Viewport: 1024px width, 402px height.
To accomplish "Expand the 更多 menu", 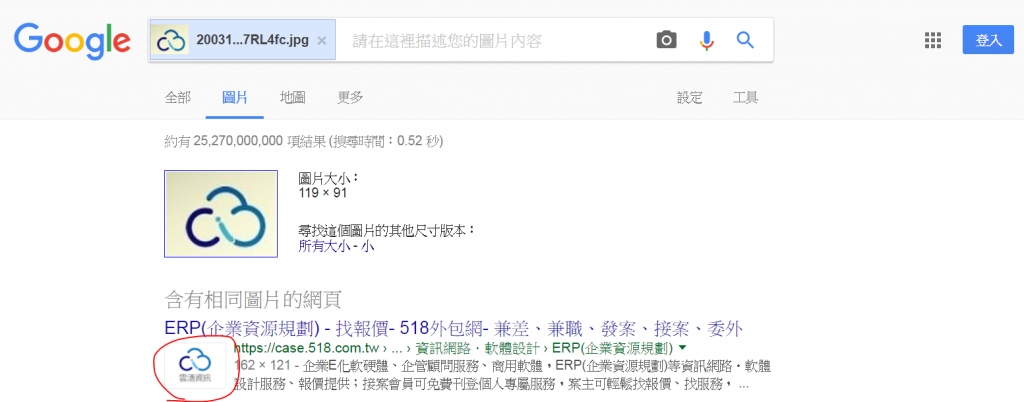I will pyautogui.click(x=350, y=98).
